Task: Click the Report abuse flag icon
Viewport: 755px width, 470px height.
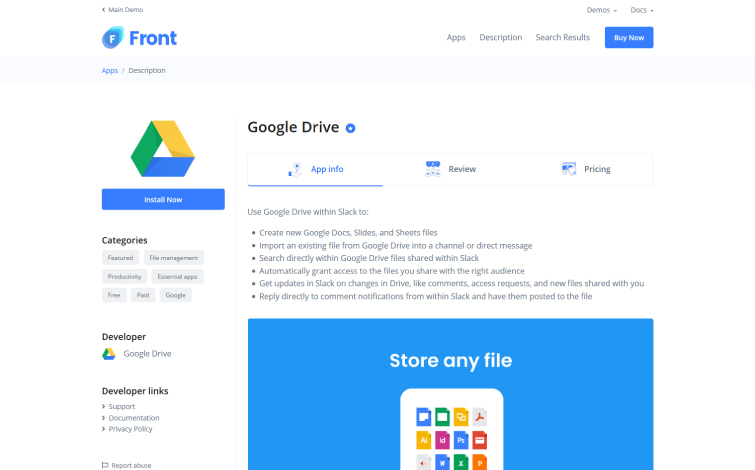Action: (105, 465)
